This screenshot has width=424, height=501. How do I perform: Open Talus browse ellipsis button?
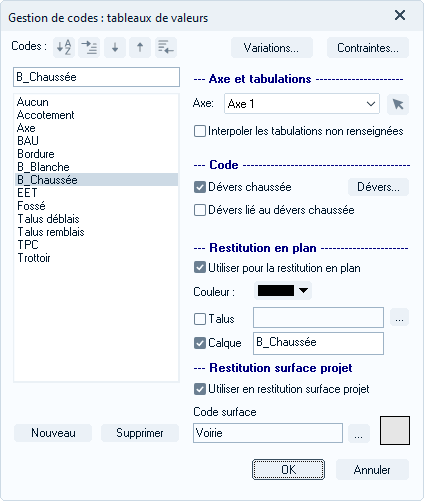point(399,318)
